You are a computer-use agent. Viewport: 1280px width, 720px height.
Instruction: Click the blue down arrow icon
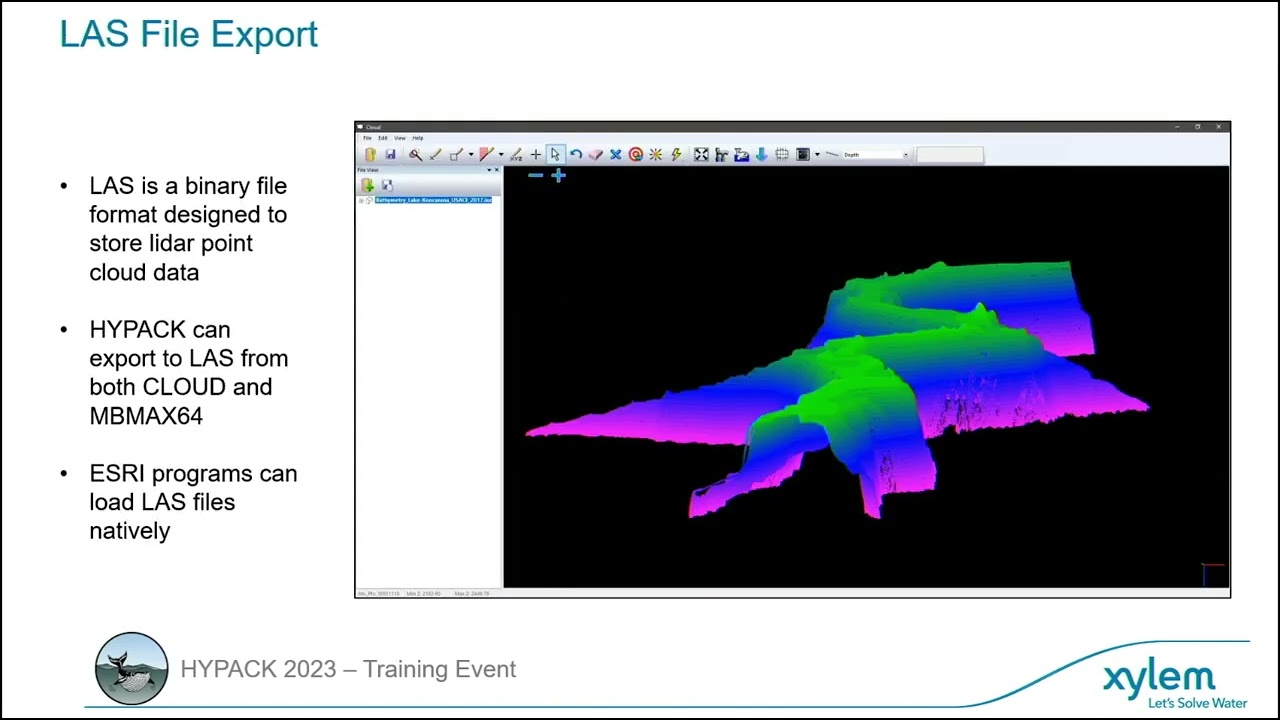click(x=761, y=154)
